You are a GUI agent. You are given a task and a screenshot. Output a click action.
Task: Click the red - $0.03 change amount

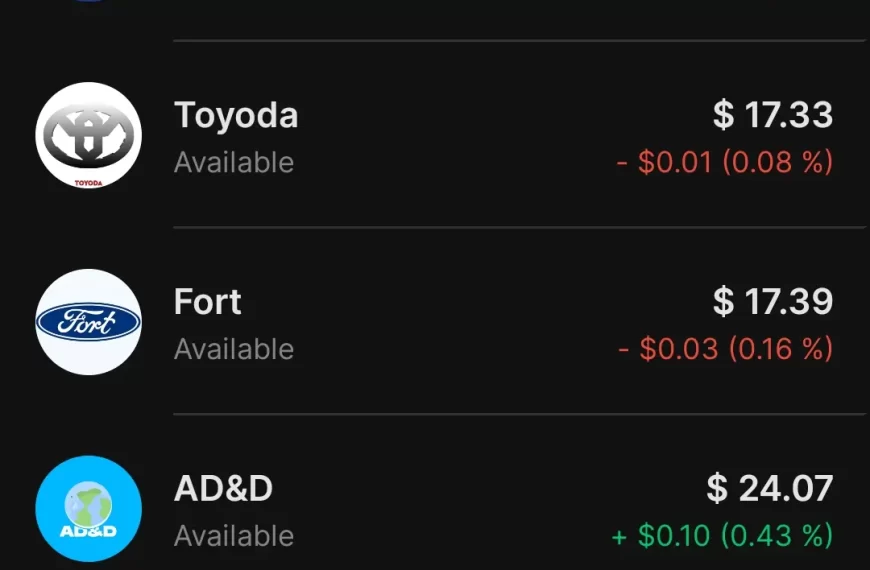(x=668, y=349)
